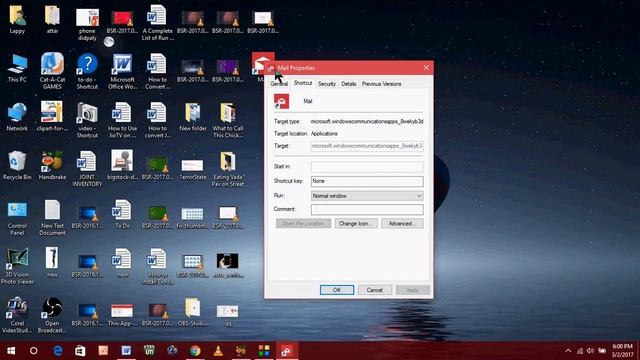Click the Apply button
The width and height of the screenshot is (640, 360).
pyautogui.click(x=413, y=290)
